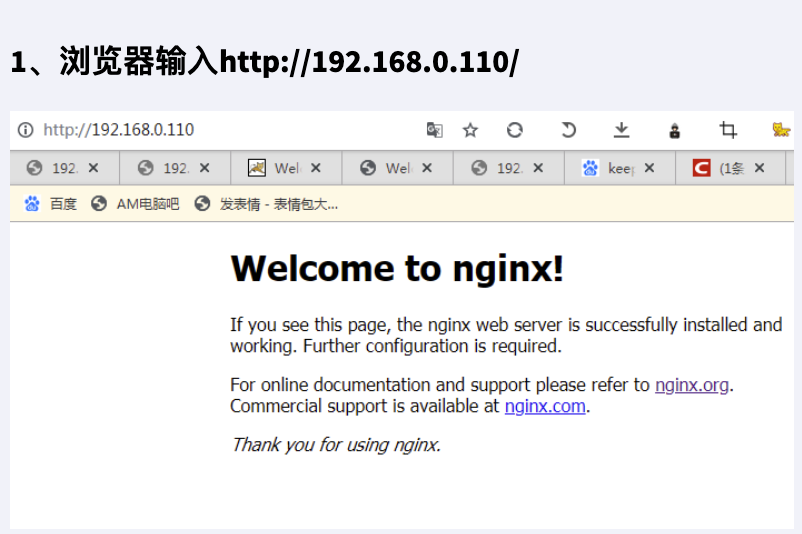The image size is (802, 534).
Task: Click the Welcome to nginx! heading
Action: pyautogui.click(x=397, y=268)
